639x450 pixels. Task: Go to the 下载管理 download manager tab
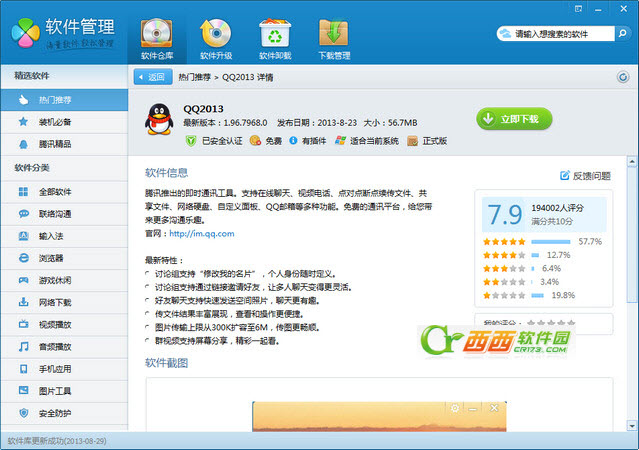tap(334, 40)
